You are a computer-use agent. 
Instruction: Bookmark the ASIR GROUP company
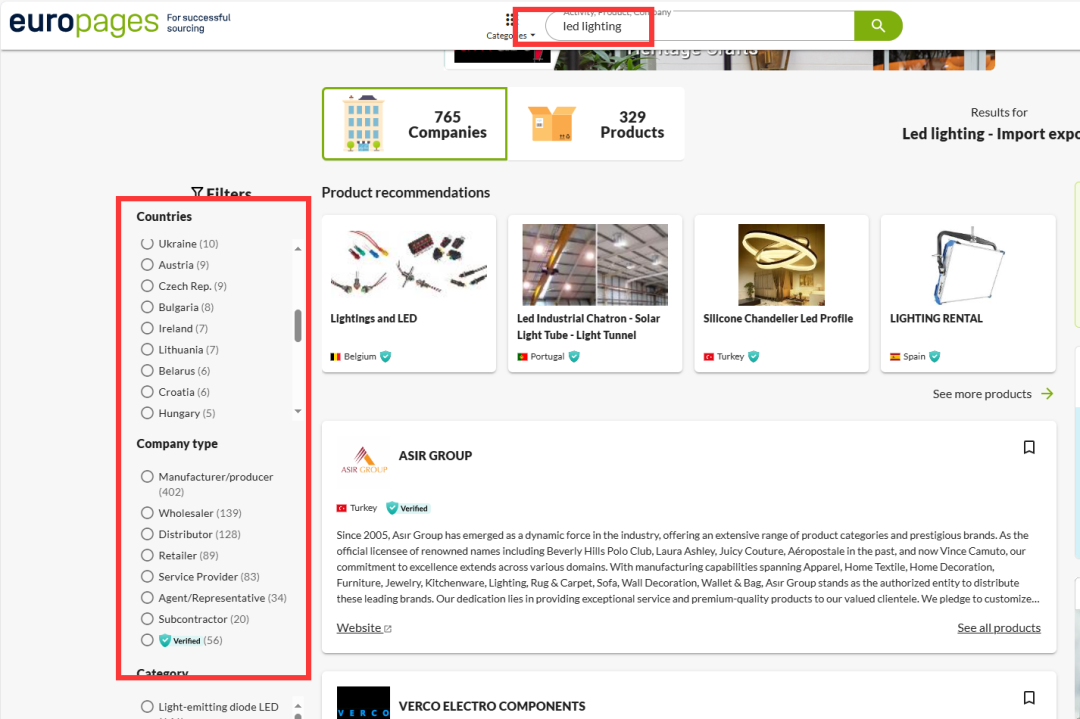pyautogui.click(x=1029, y=447)
